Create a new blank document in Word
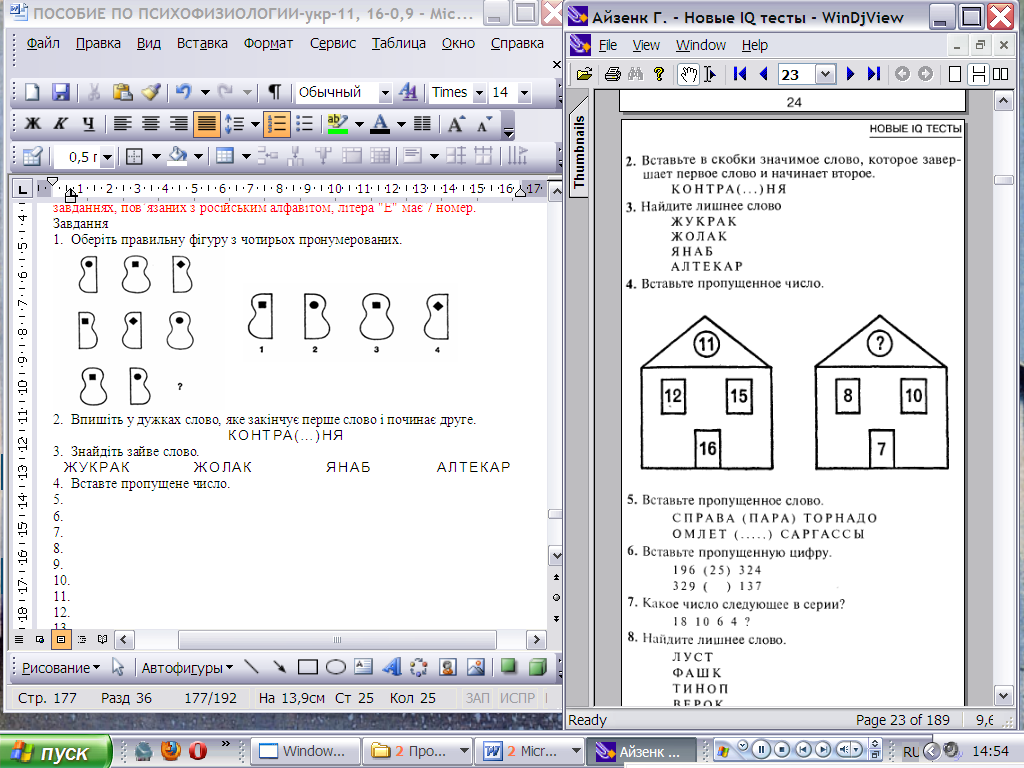 (x=32, y=92)
